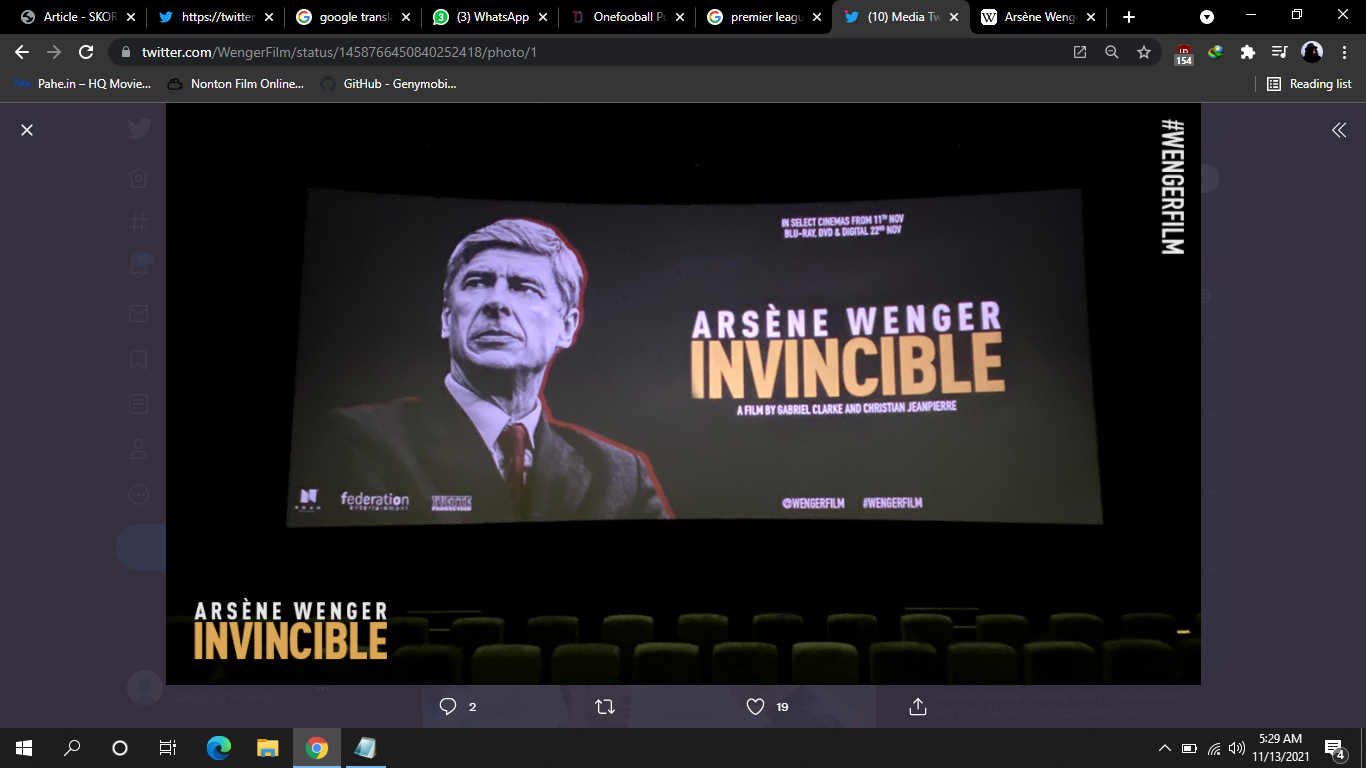Open the notepad app on taskbar
1366x768 pixels.
pyautogui.click(x=365, y=748)
